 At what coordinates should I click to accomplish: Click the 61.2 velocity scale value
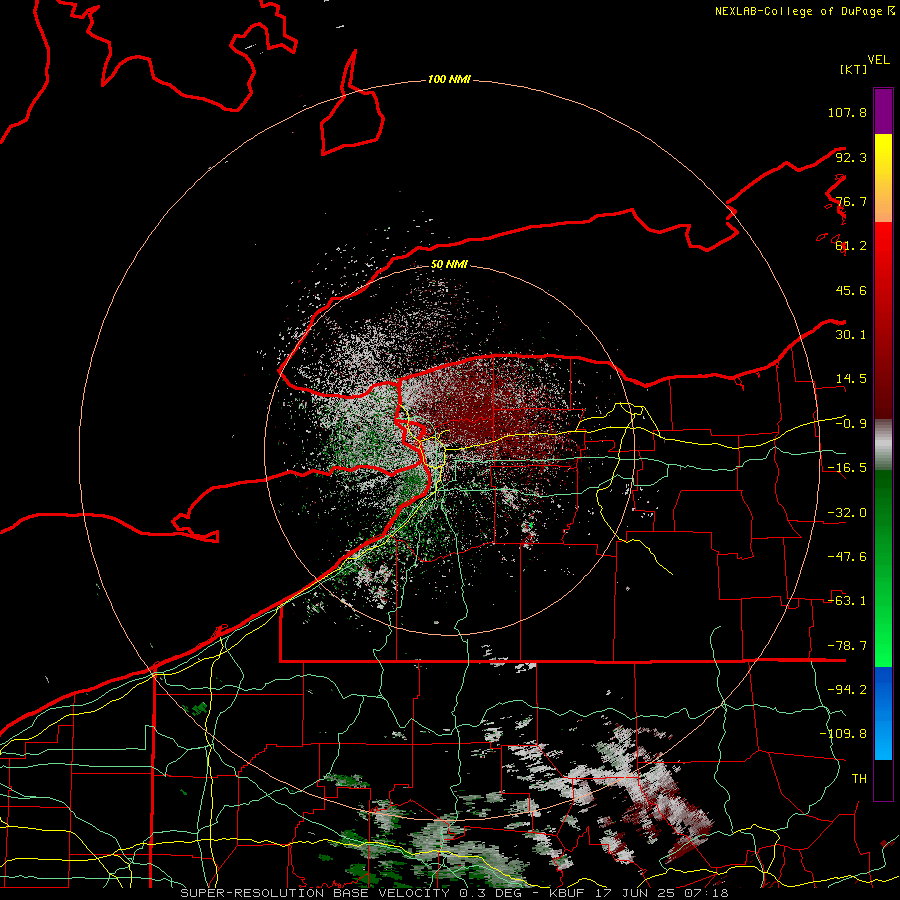(x=851, y=246)
